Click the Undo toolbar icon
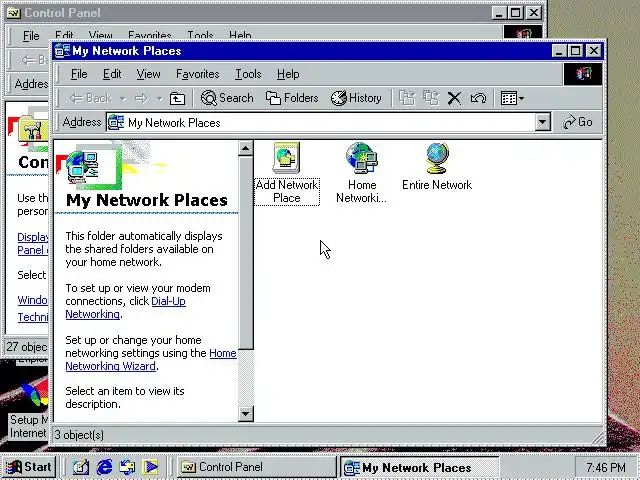The image size is (640, 480). (x=478, y=98)
